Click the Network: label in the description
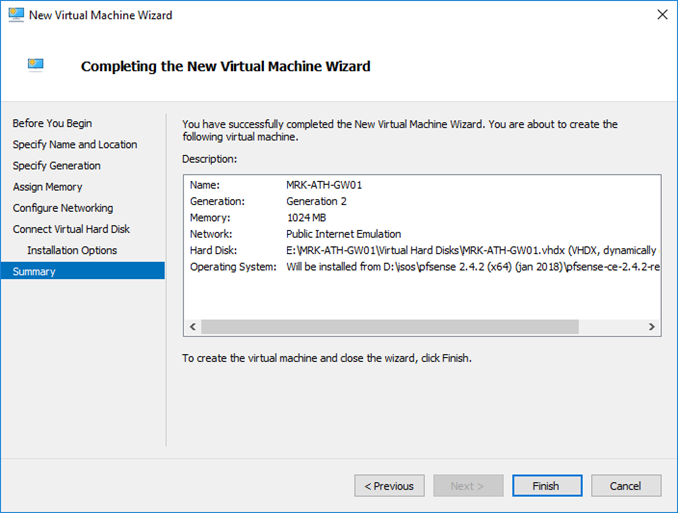 click(211, 234)
